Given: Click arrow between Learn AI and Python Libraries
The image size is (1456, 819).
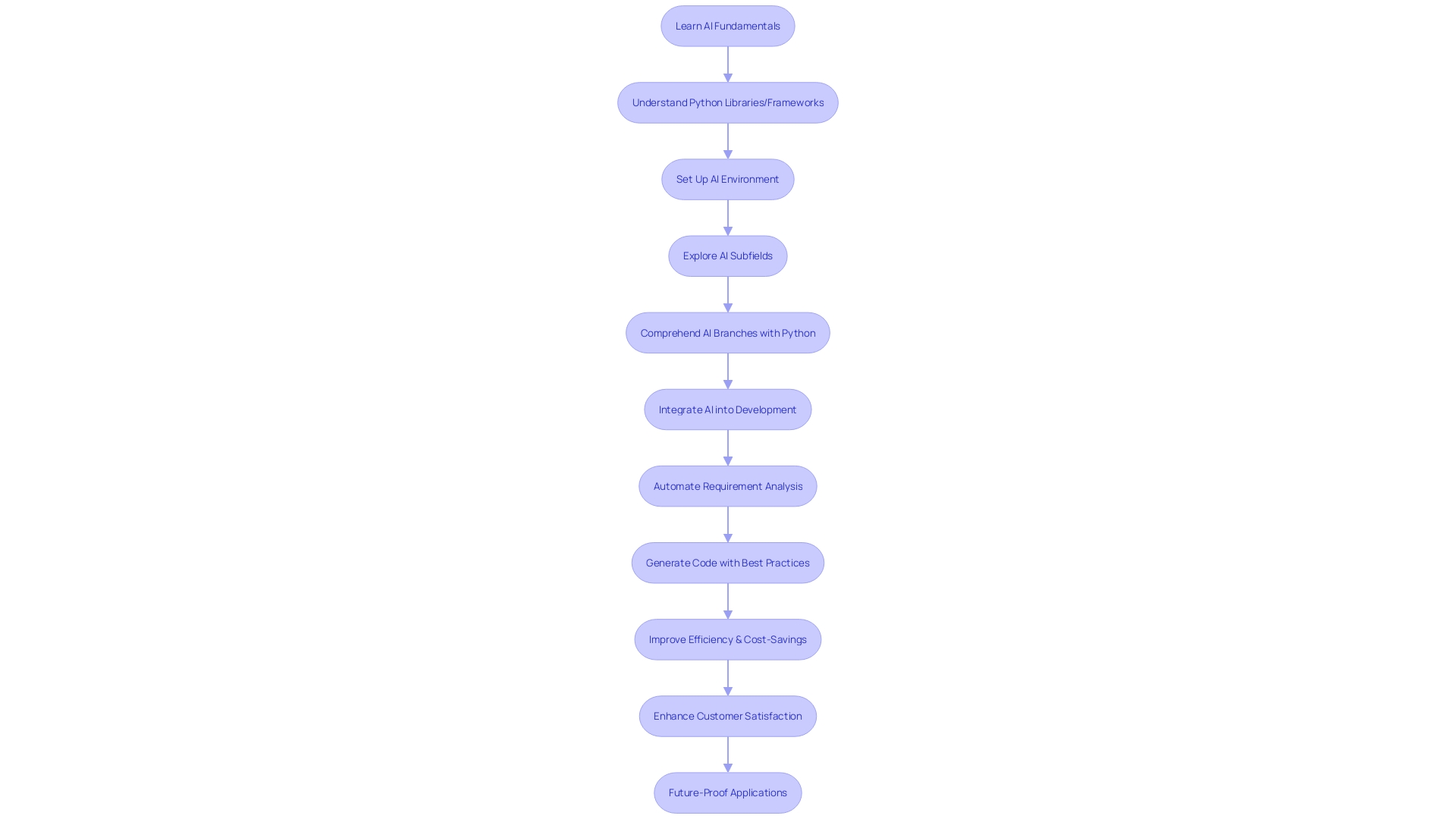Looking at the screenshot, I should [x=727, y=63].
